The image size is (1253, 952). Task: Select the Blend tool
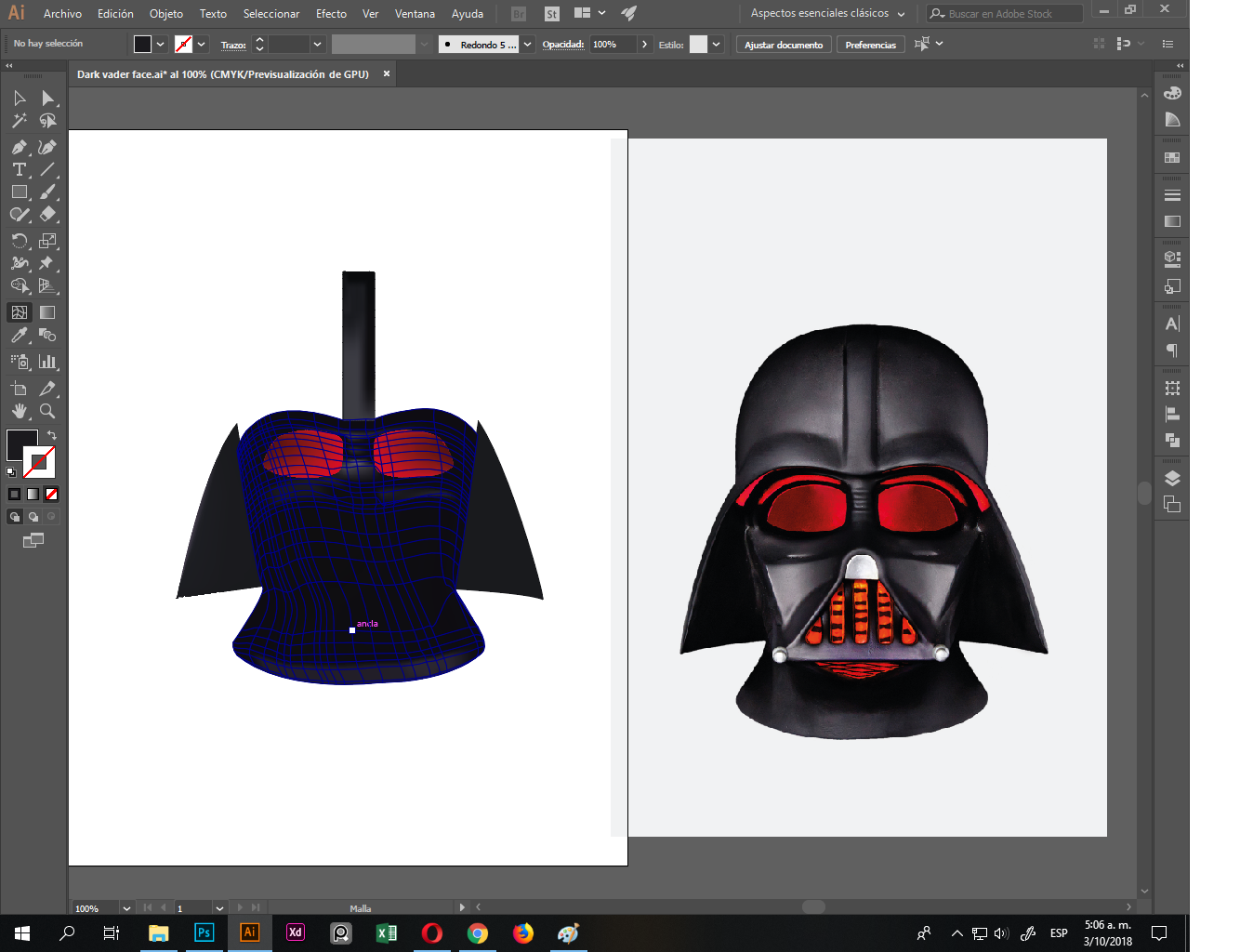coord(47,335)
